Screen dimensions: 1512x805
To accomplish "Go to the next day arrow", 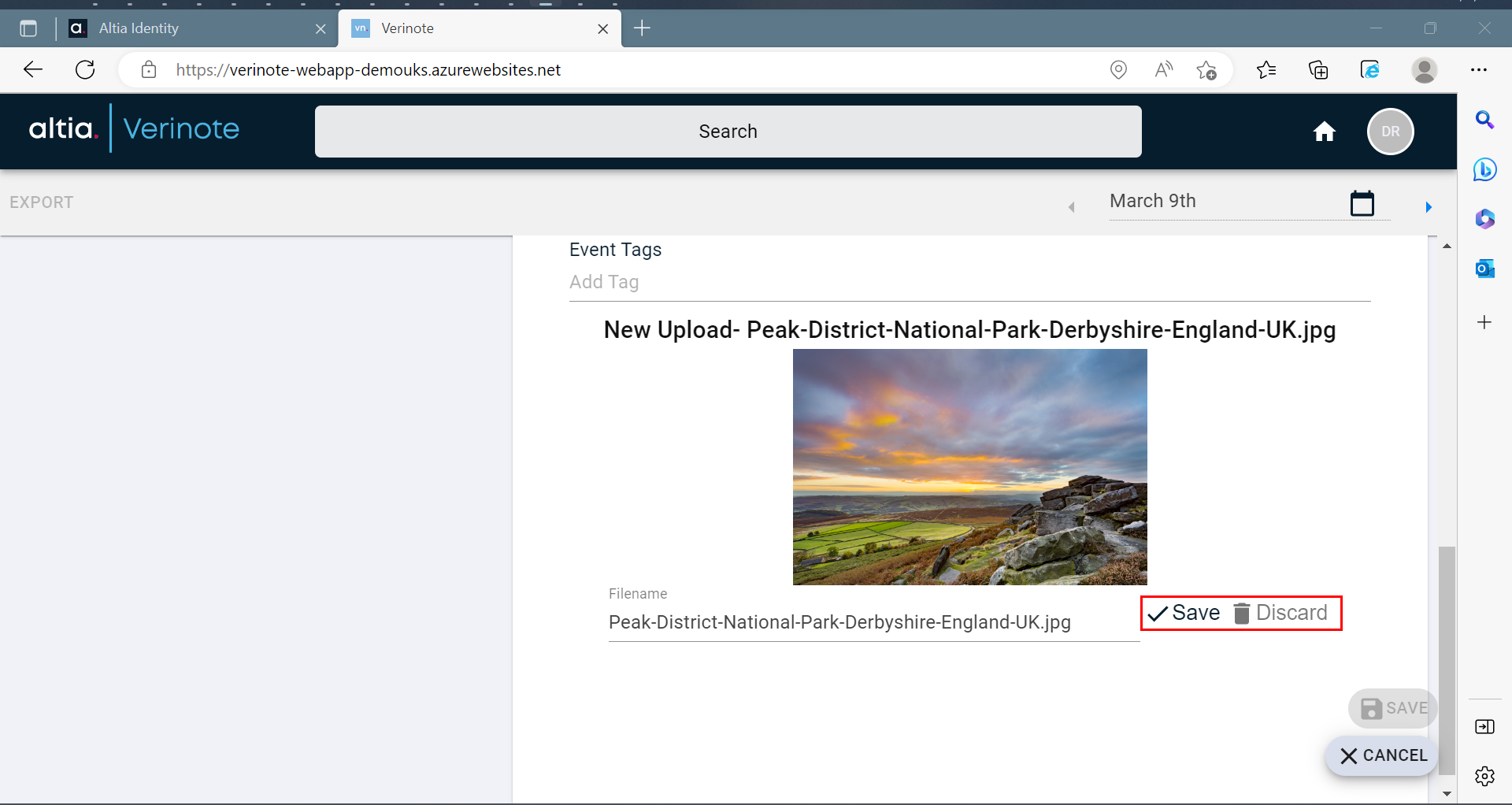I will [1428, 207].
